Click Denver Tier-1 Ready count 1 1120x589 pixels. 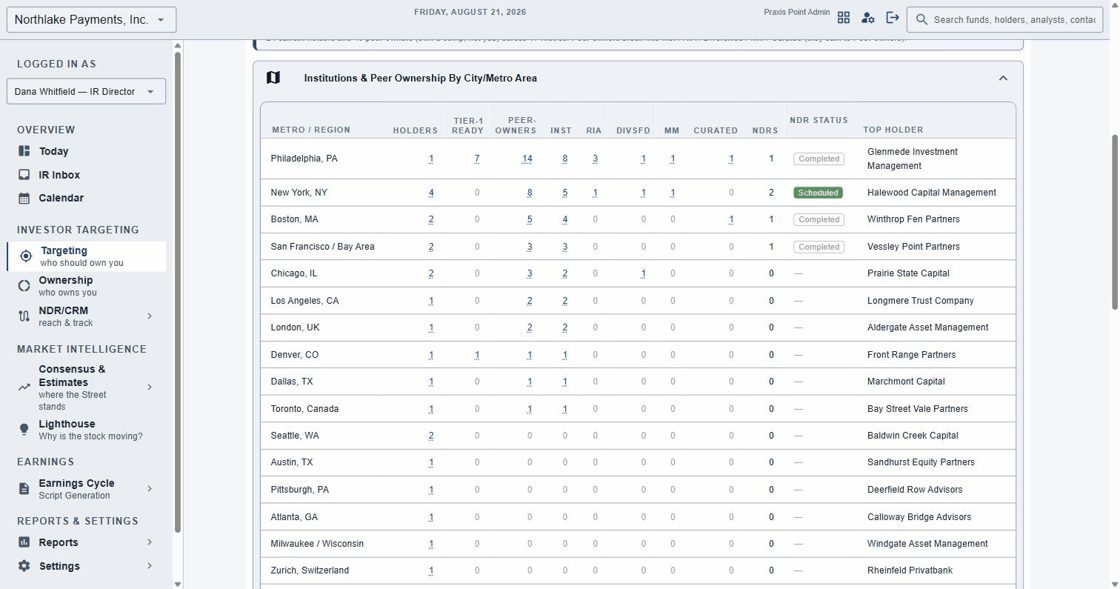click(x=476, y=355)
